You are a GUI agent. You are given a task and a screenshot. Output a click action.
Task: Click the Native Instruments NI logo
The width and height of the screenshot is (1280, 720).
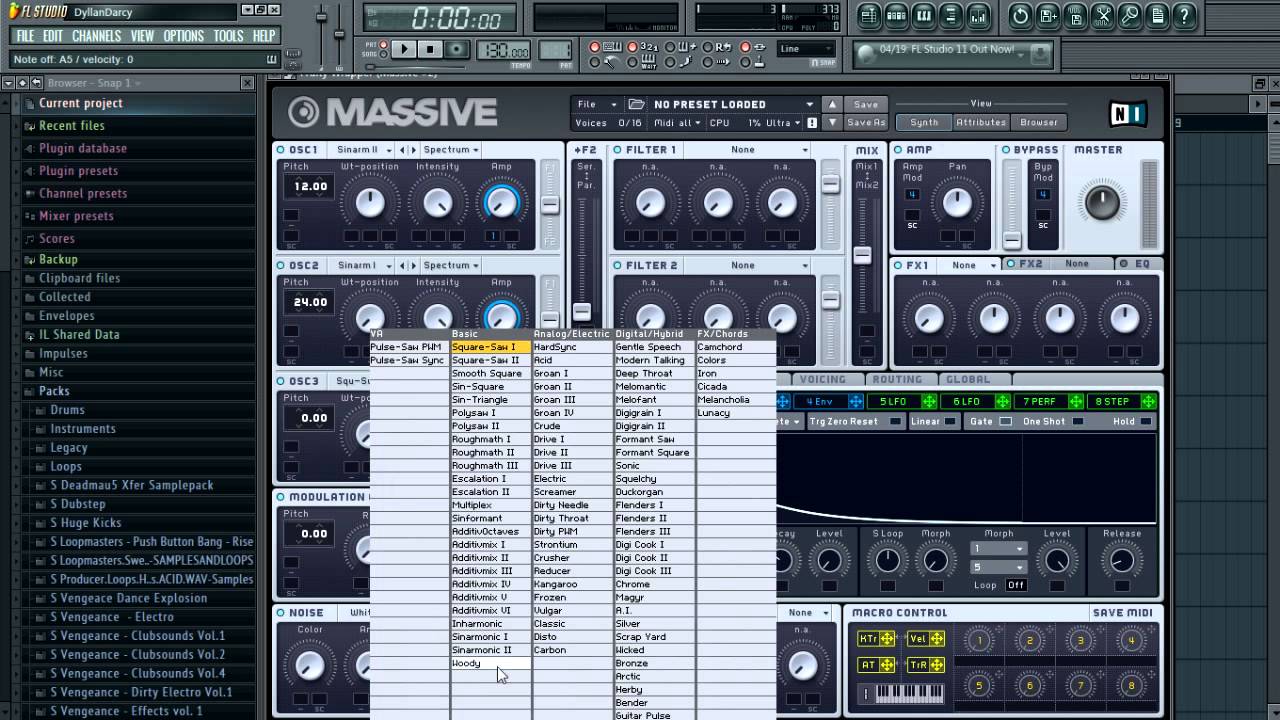pos(1129,113)
